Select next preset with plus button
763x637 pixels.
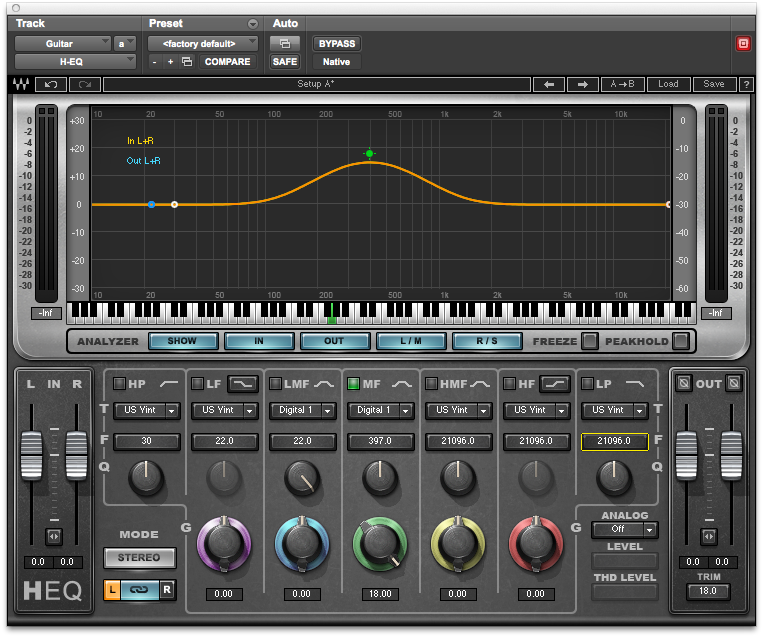(x=170, y=62)
